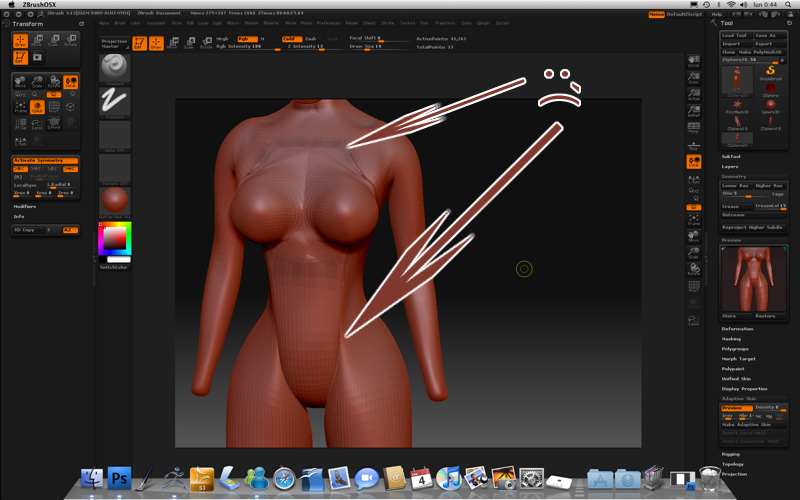Click the Zoom icon on right shelf
Viewport: 800px width, 500px height.
point(693,78)
